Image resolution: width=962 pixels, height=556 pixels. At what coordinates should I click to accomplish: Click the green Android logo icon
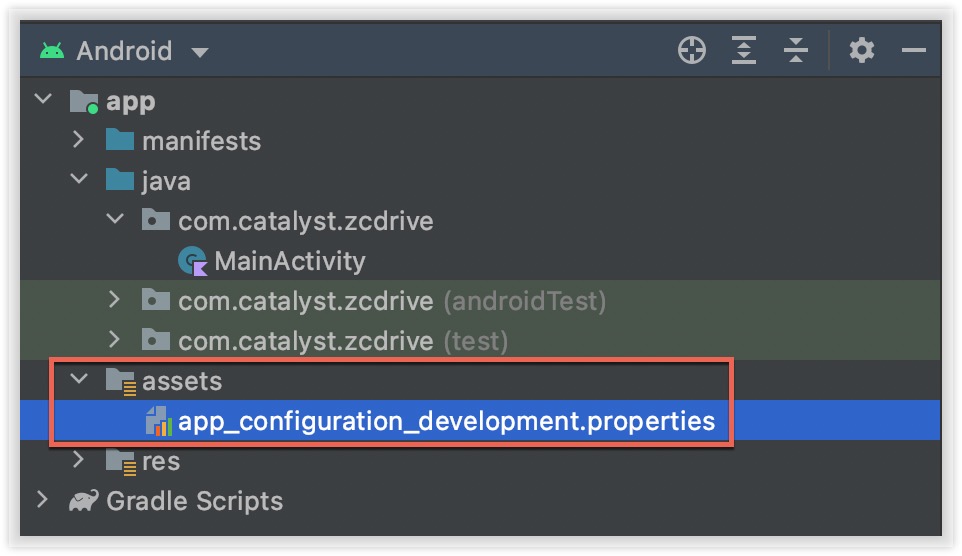(52, 51)
